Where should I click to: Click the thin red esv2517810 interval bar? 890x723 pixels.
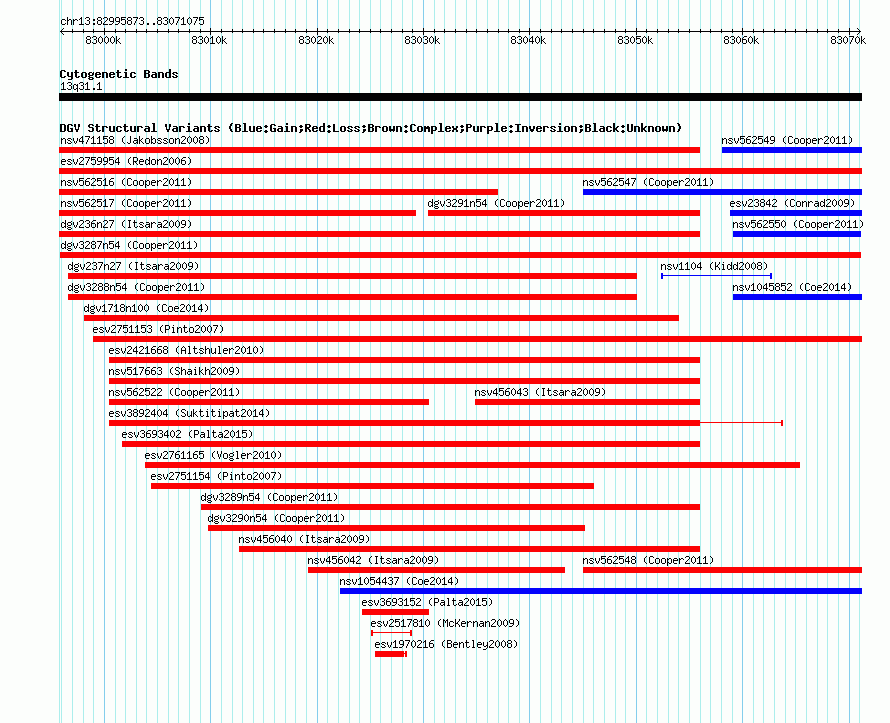[391, 633]
